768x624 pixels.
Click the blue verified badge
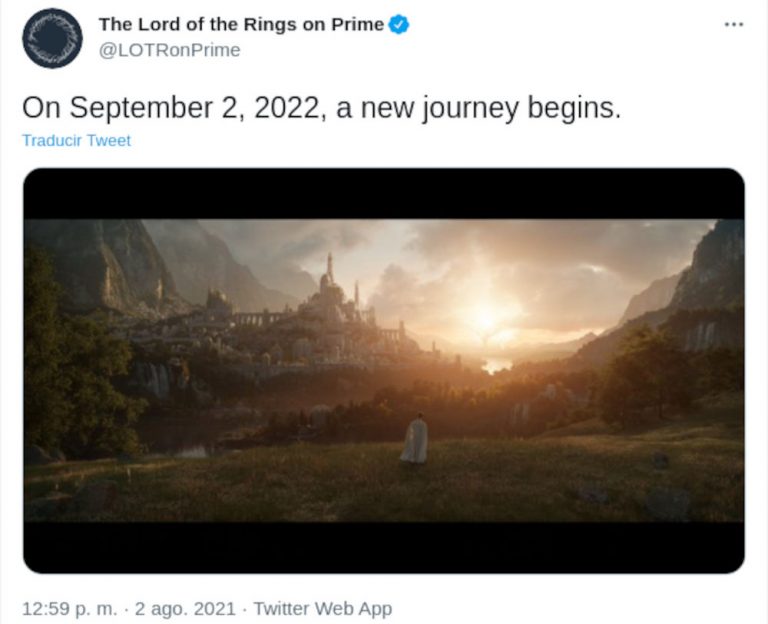click(399, 25)
